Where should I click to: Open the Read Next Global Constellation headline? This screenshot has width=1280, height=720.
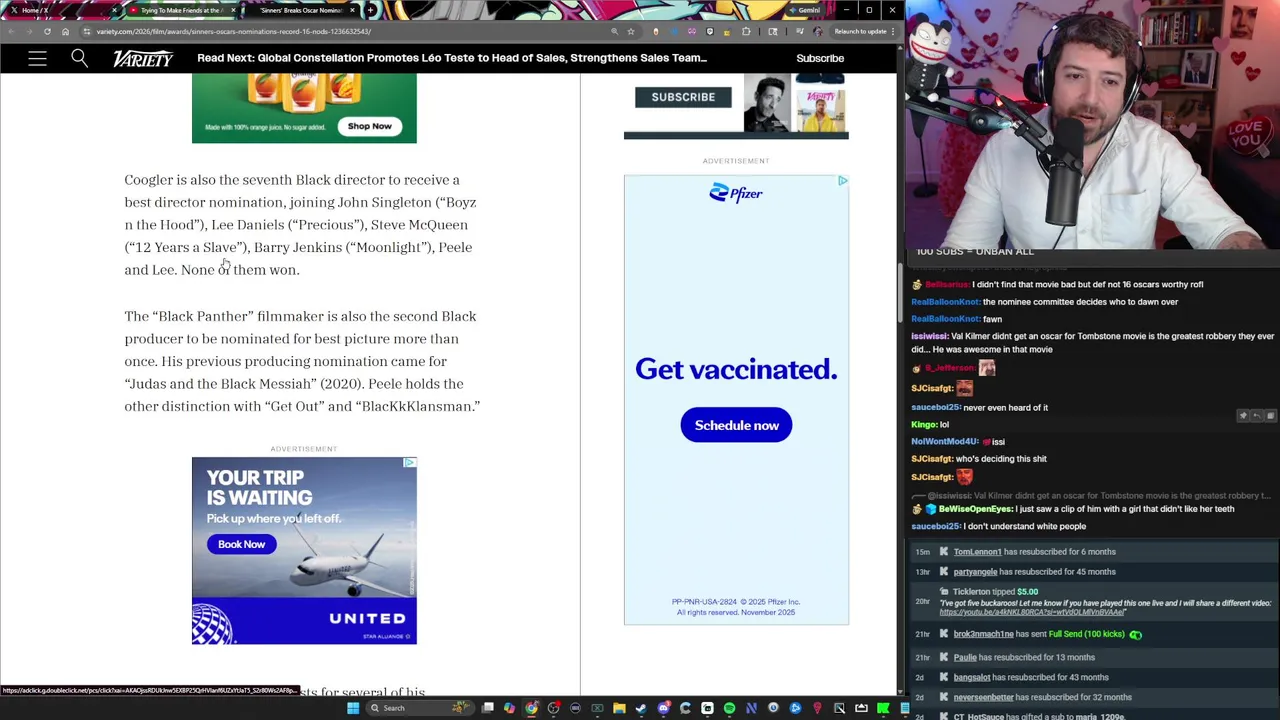pos(452,58)
